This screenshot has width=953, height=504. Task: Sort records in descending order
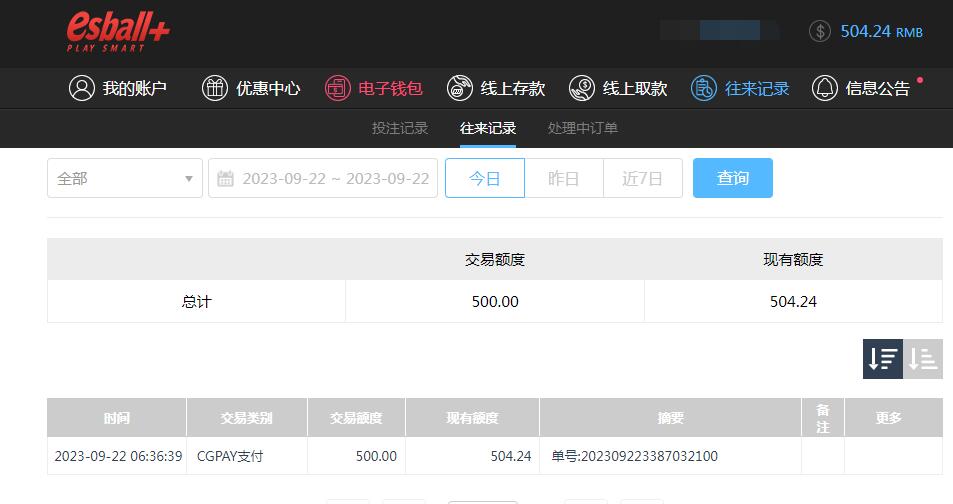882,359
